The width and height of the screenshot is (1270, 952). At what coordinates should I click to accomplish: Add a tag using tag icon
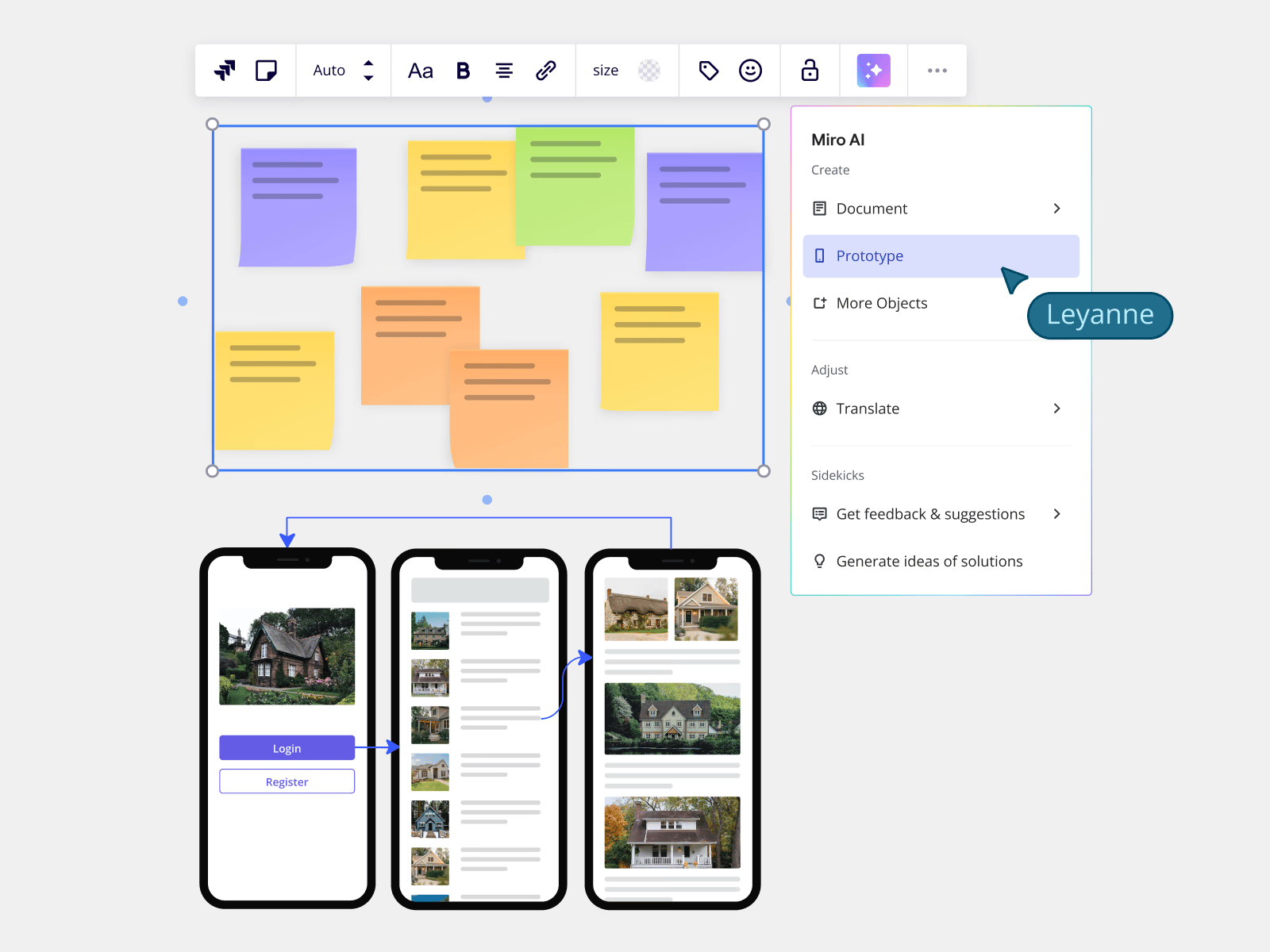709,71
